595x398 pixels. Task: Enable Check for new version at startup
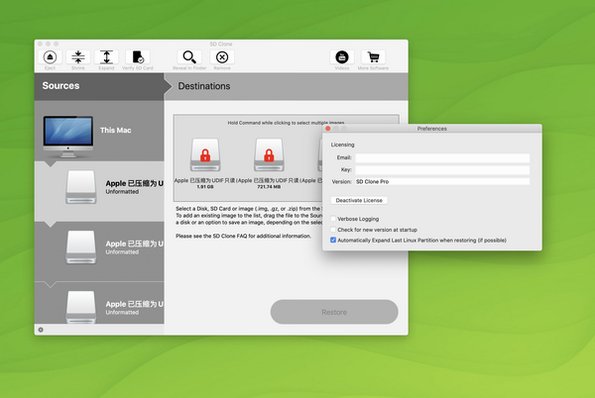point(333,230)
